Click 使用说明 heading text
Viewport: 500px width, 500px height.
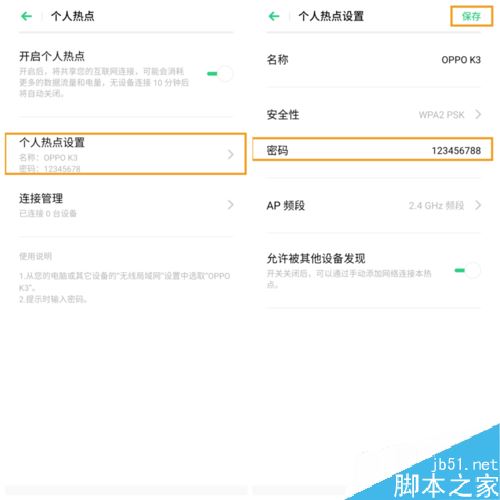[35, 256]
